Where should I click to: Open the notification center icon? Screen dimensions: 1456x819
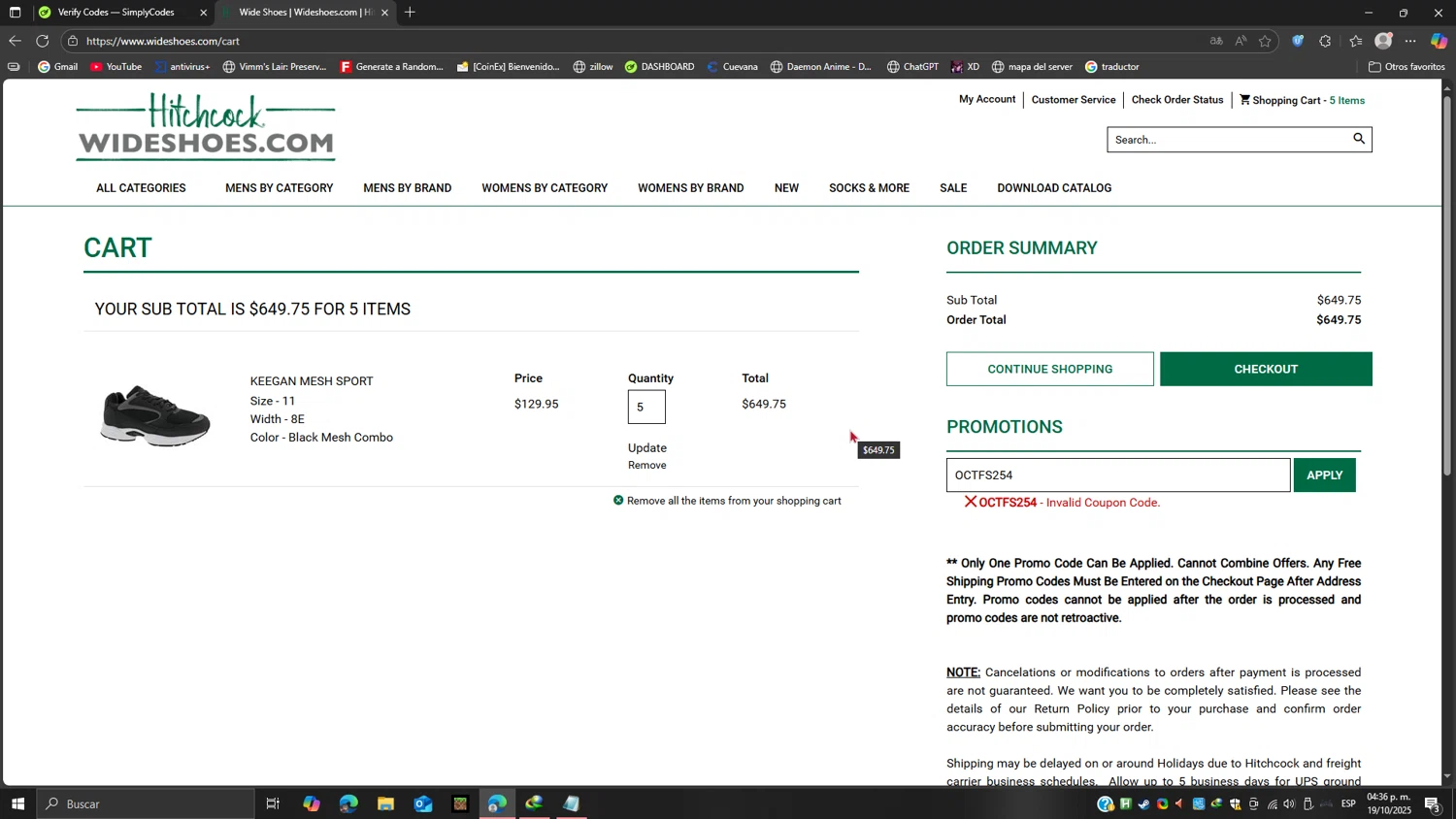click(x=1432, y=803)
